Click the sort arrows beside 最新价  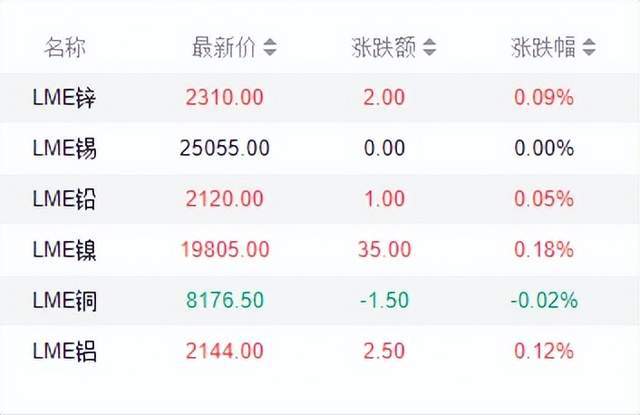click(270, 47)
